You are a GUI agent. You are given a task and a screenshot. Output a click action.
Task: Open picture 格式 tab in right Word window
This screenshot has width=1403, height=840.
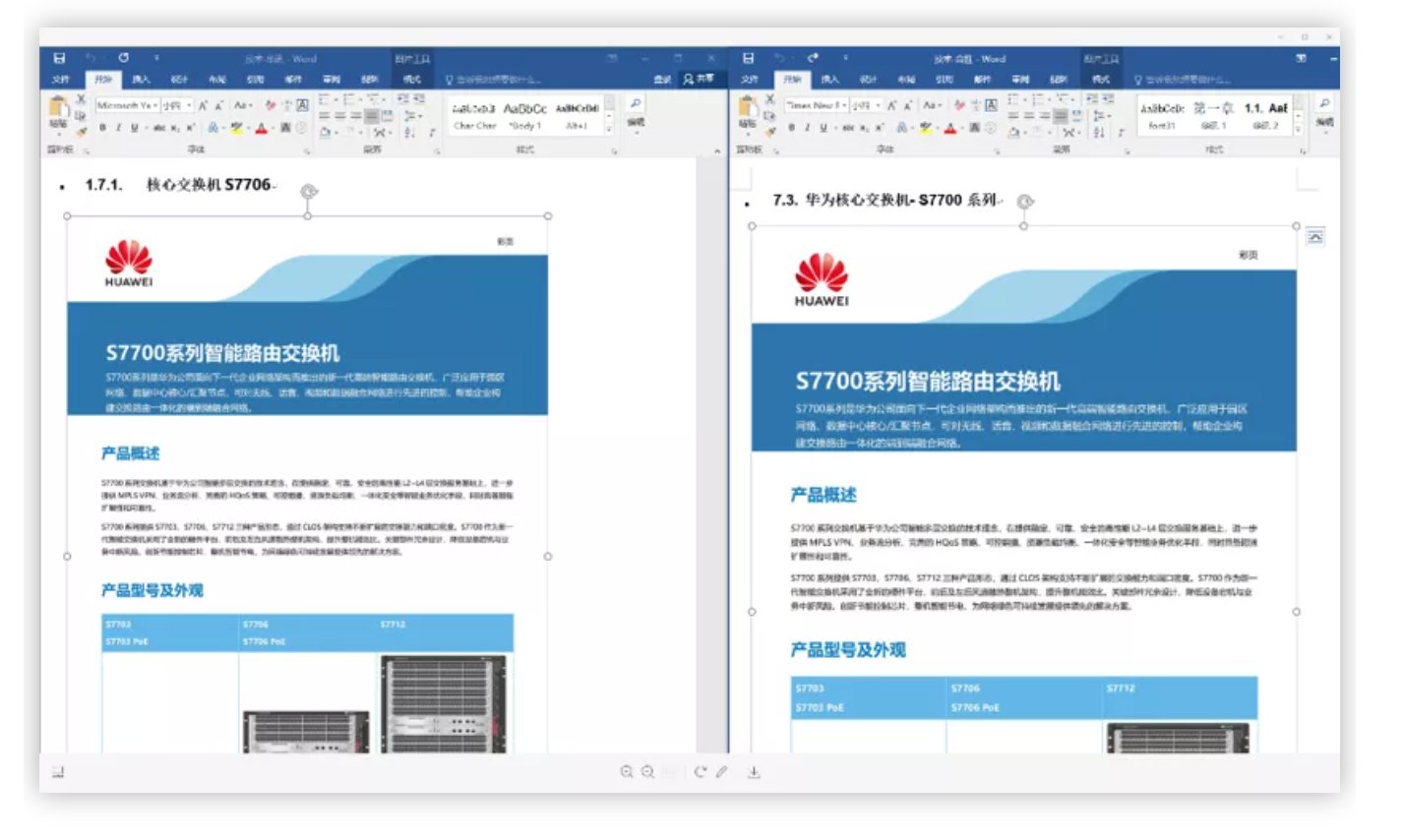tap(1101, 79)
